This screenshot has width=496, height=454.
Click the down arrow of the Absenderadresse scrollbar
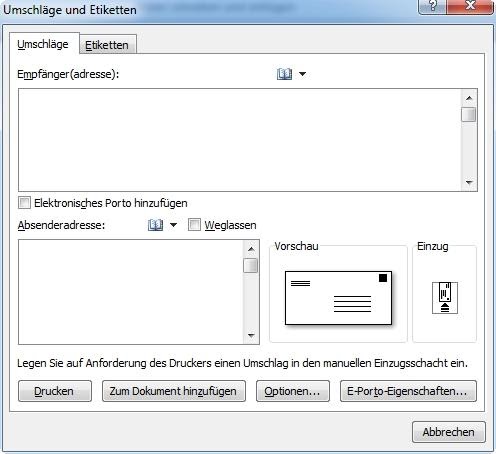click(x=251, y=335)
